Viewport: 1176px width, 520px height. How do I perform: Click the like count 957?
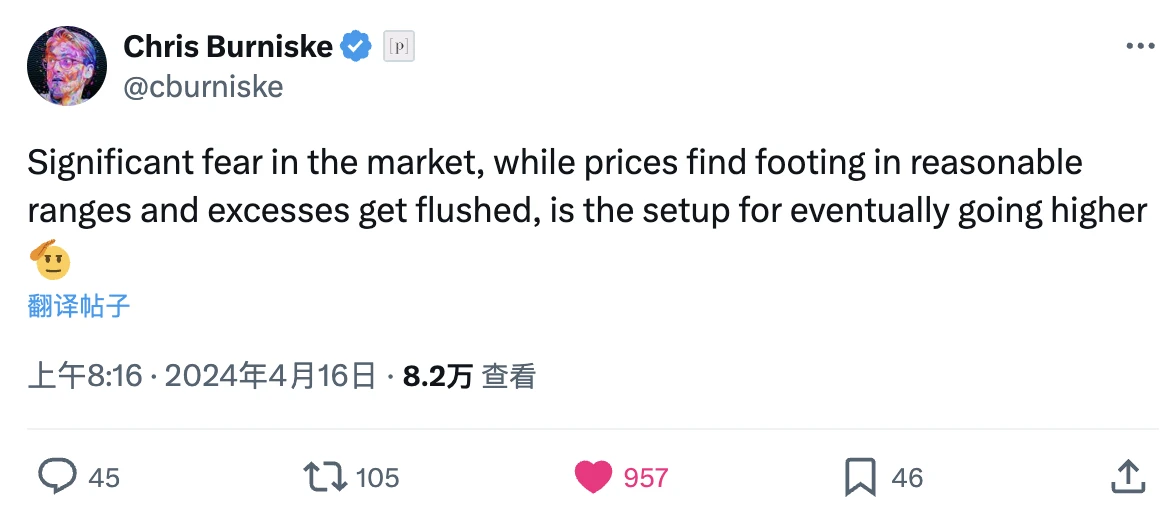645,478
